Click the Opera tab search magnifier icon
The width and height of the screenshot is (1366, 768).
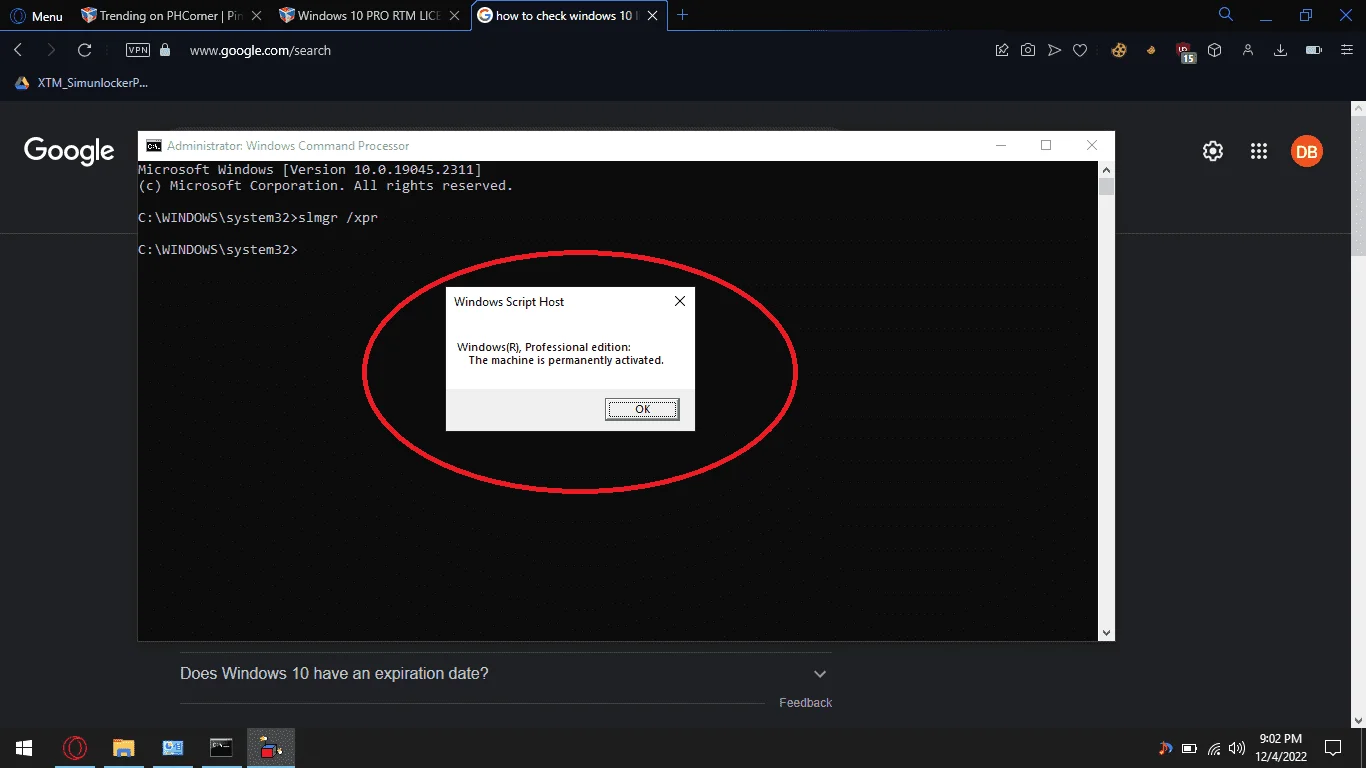coord(1226,15)
